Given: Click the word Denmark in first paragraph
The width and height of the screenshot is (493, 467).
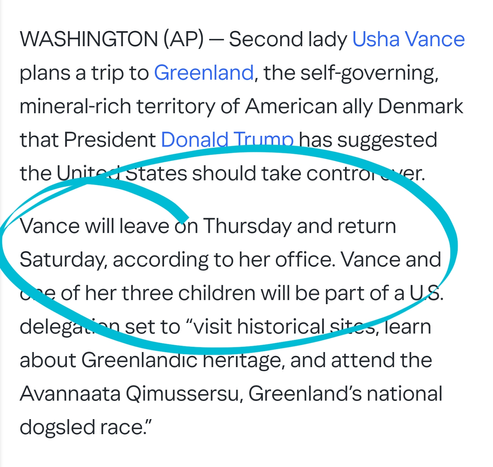Looking at the screenshot, I should 420,106.
